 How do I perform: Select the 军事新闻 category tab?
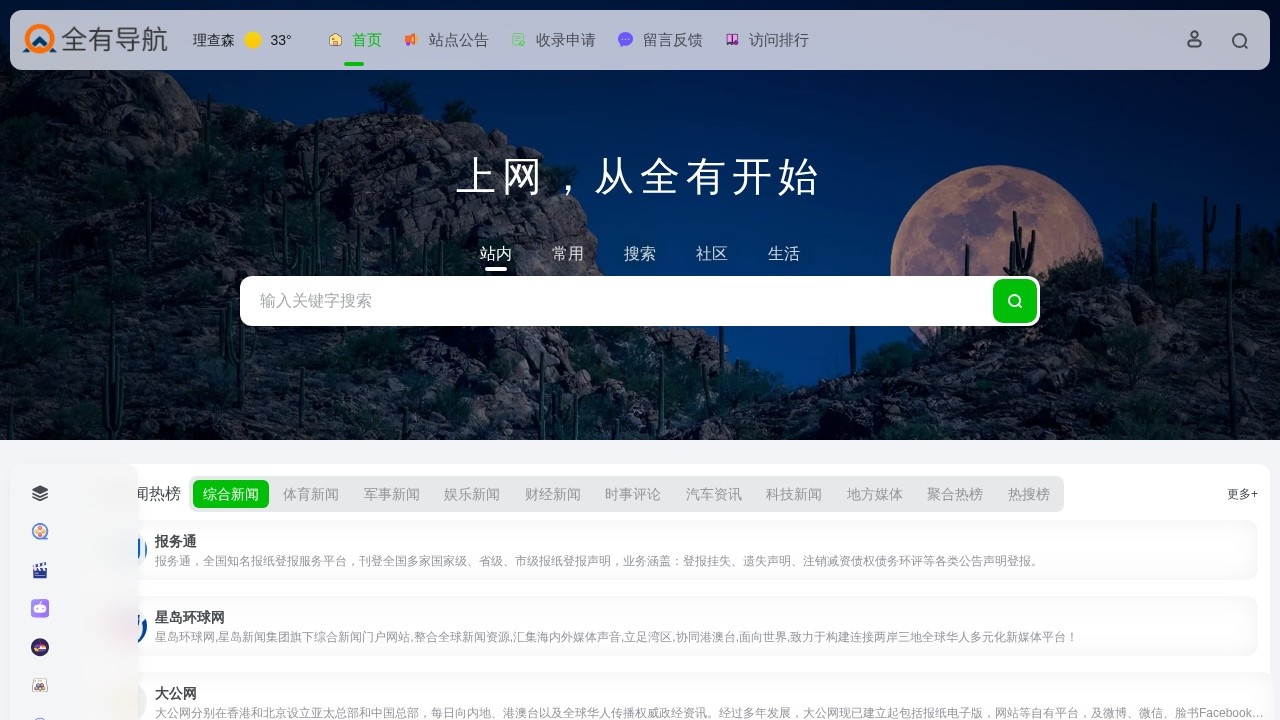tap(392, 494)
